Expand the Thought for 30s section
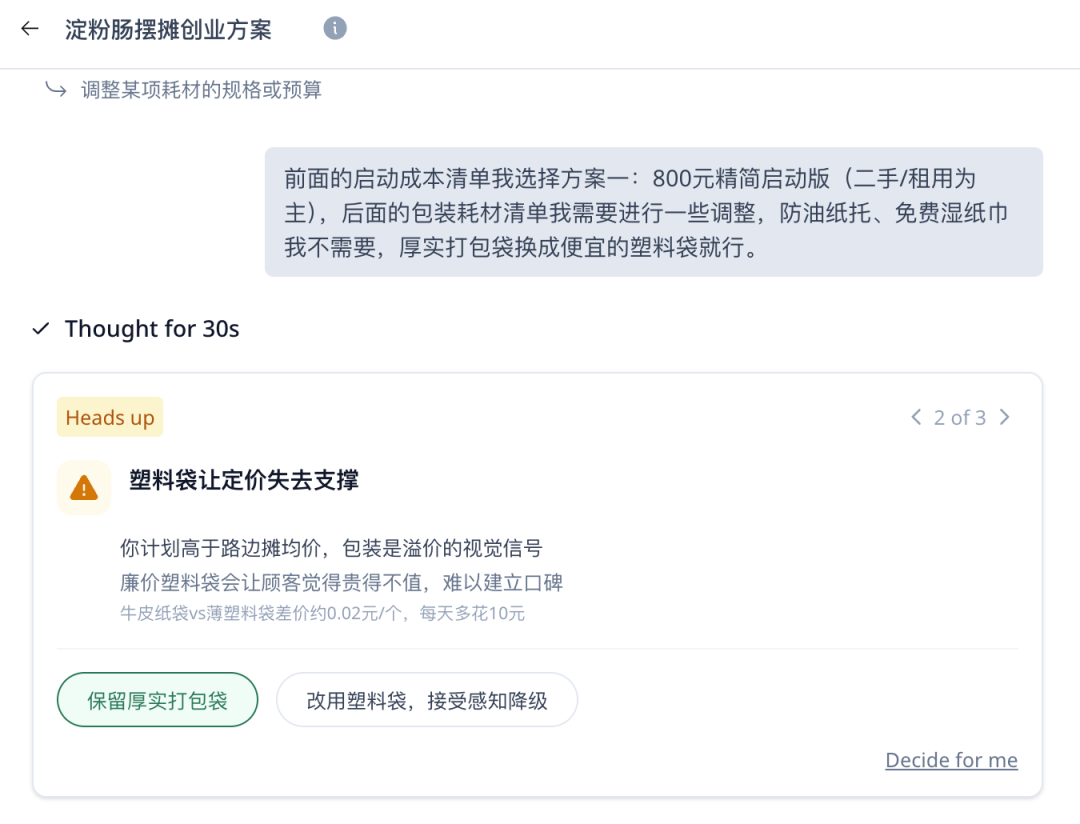Image resolution: width=1080 pixels, height=824 pixels. (152, 329)
